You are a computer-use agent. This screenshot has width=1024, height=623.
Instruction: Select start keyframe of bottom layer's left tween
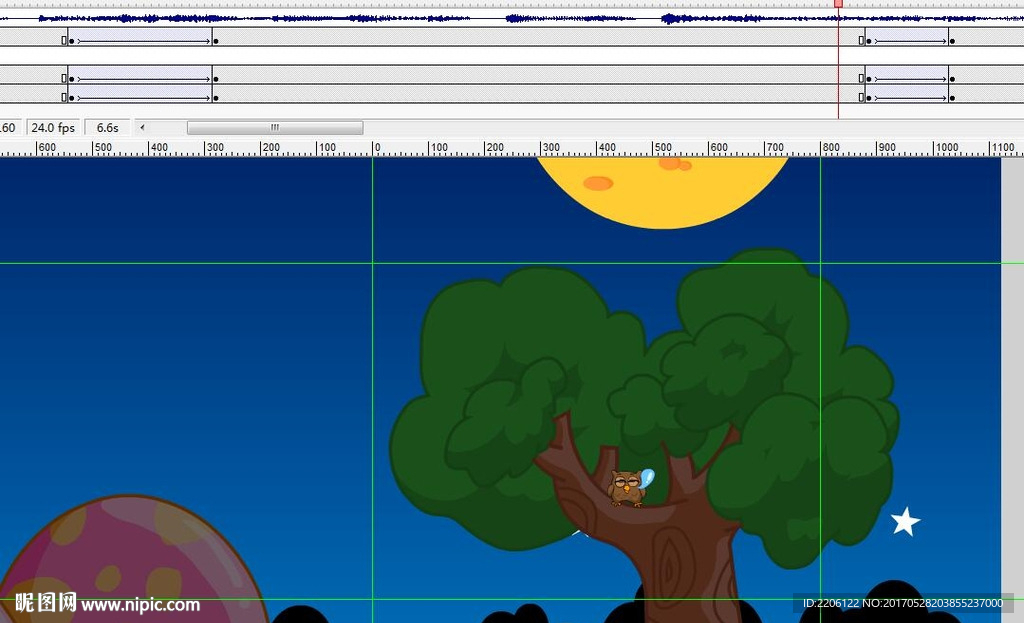point(71,98)
